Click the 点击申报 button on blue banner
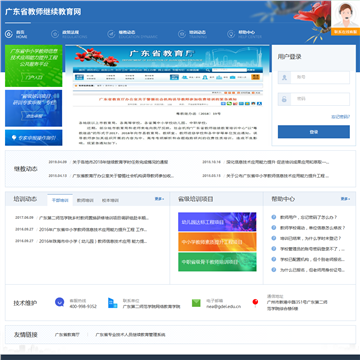 (x=34, y=116)
